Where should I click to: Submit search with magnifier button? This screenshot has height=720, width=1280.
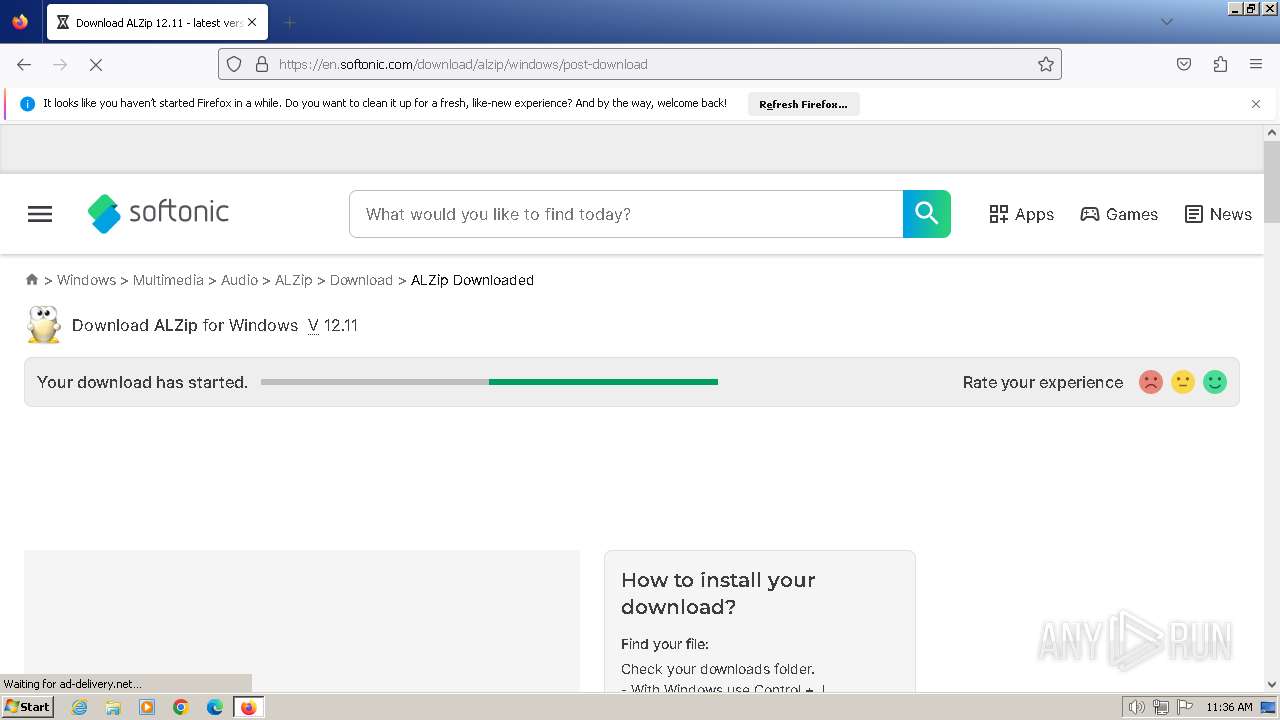click(x=927, y=214)
